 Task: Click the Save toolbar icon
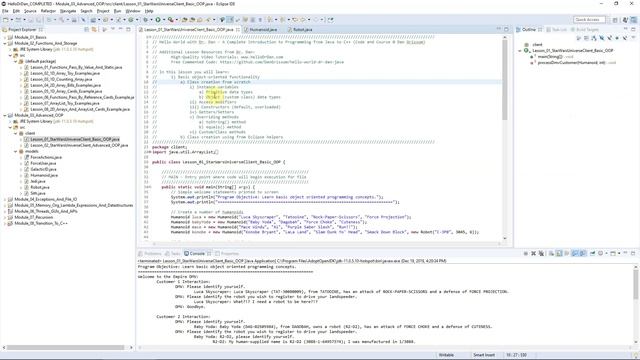click(x=30, y=20)
